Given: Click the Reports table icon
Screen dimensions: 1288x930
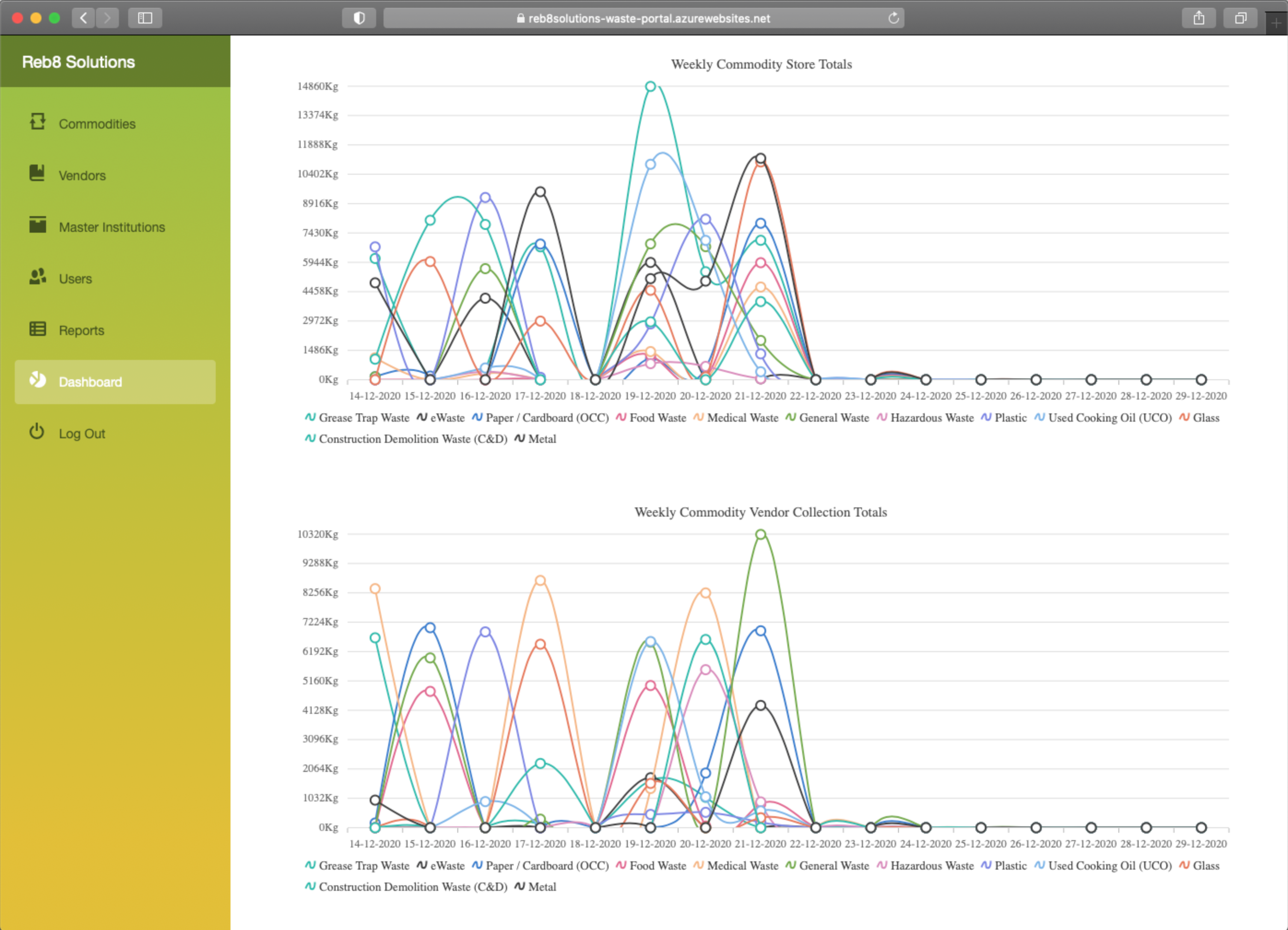Looking at the screenshot, I should [x=37, y=329].
